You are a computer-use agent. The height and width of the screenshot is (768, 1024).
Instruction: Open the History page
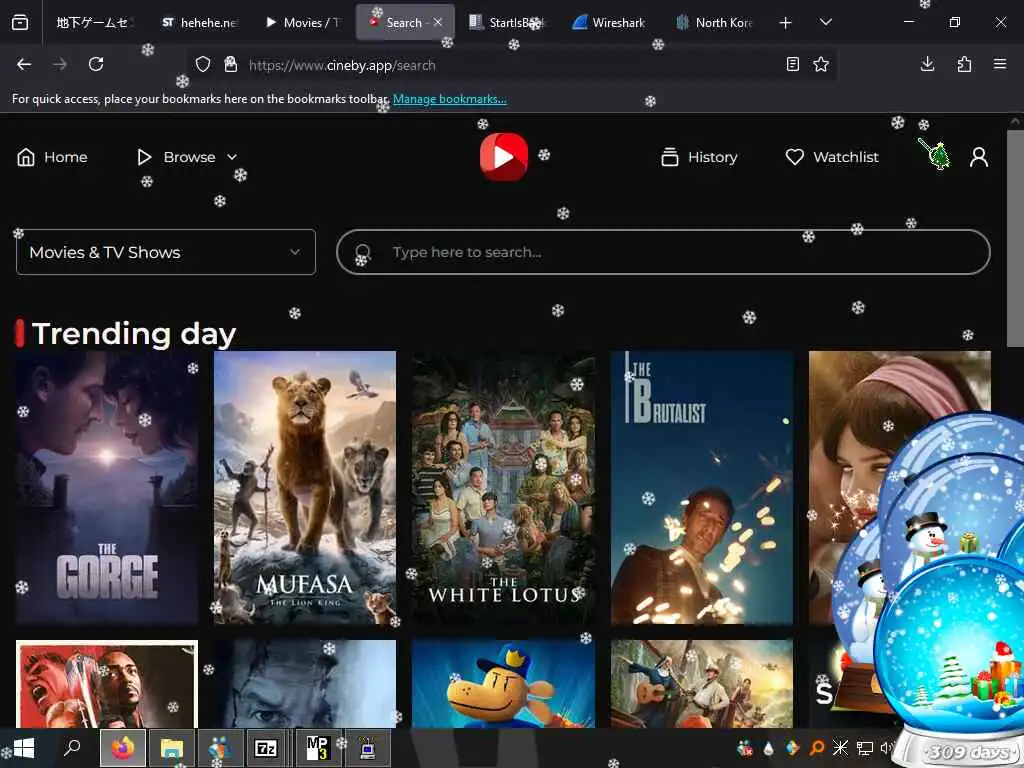click(x=699, y=157)
